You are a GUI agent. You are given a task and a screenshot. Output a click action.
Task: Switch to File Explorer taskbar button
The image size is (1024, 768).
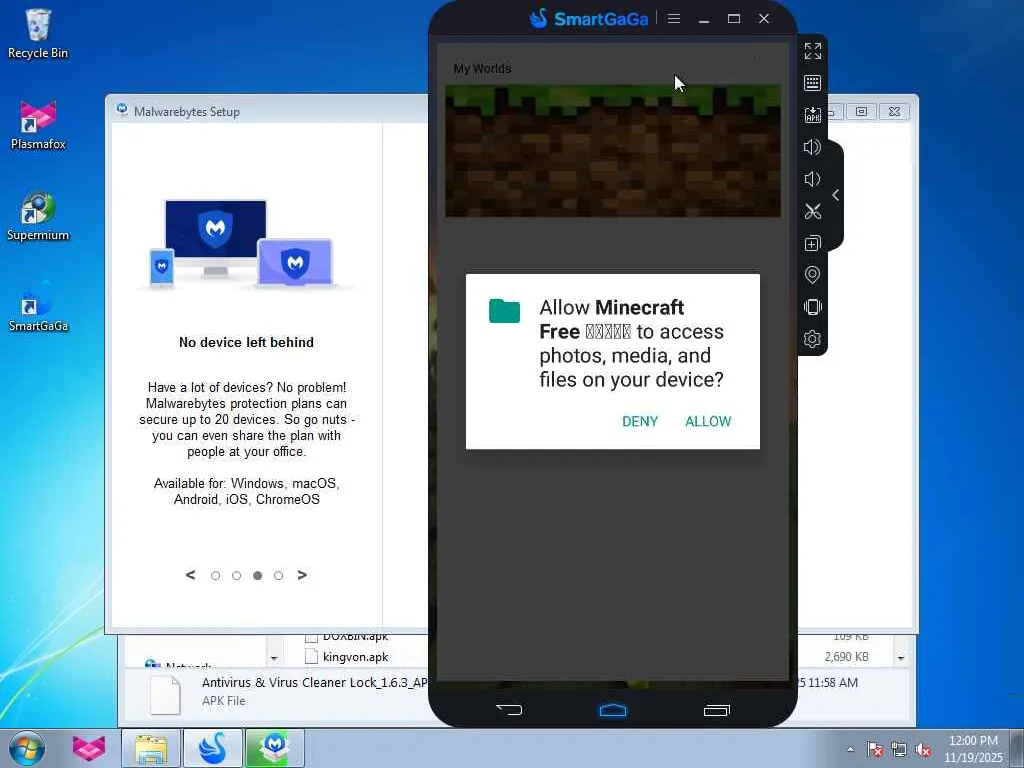click(x=152, y=748)
